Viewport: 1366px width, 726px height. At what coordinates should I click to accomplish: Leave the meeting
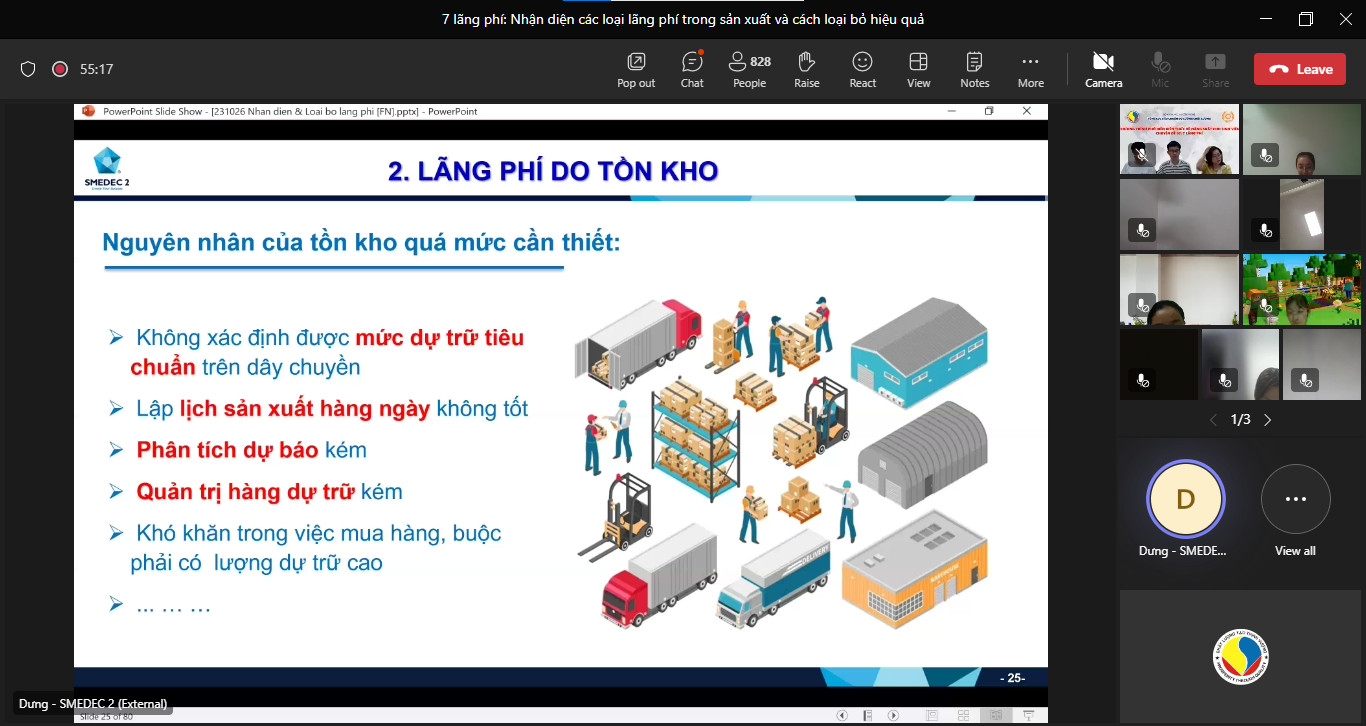[1301, 69]
